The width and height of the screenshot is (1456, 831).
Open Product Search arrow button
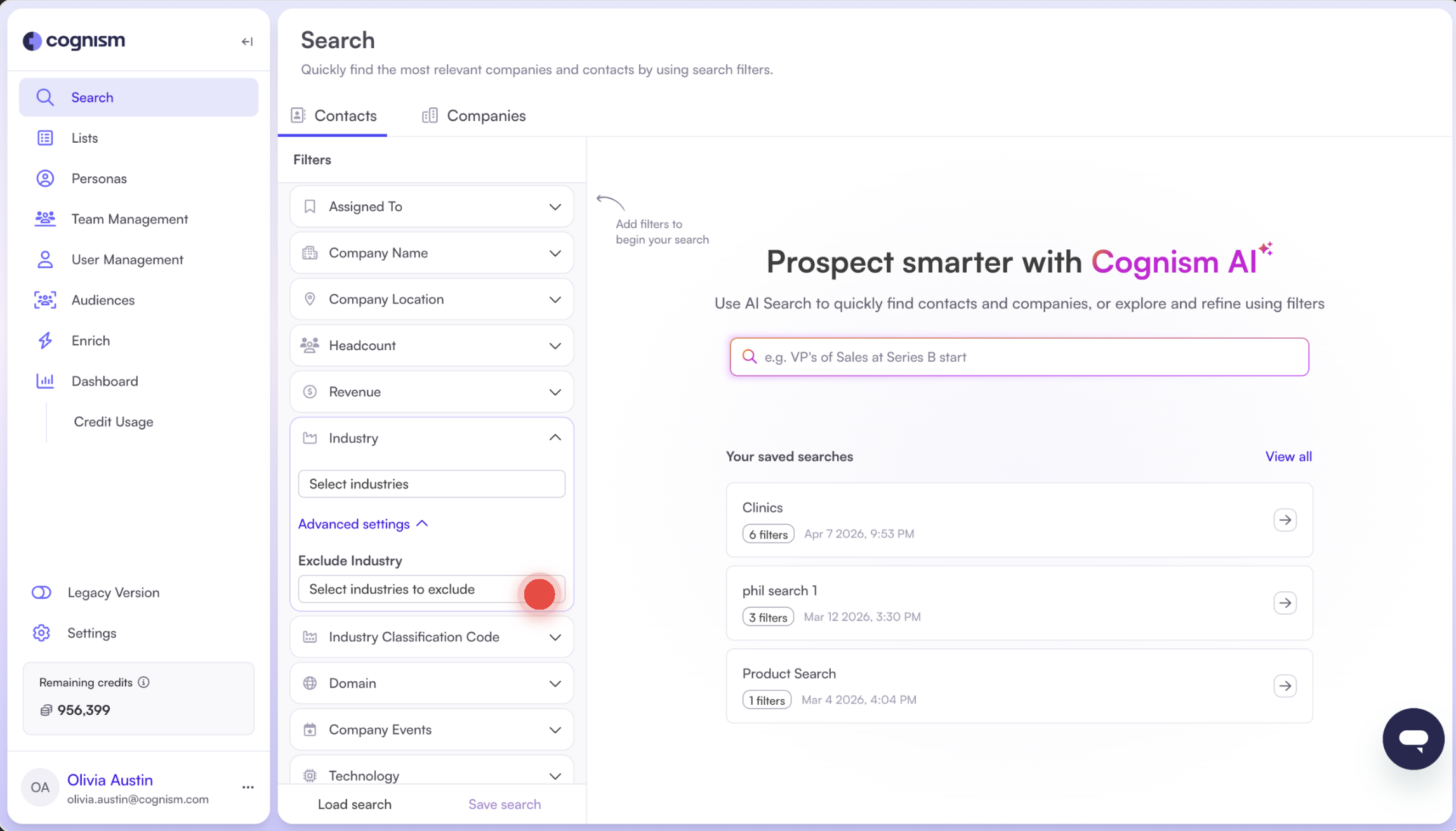tap(1285, 686)
